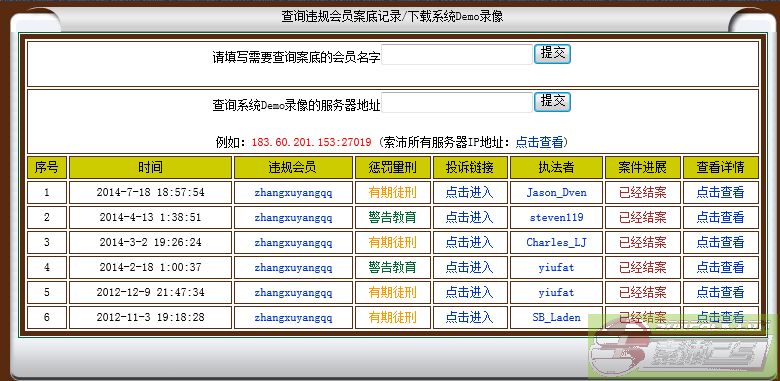The image size is (780, 381).
Task: Click the member name query input field
Action: point(457,55)
